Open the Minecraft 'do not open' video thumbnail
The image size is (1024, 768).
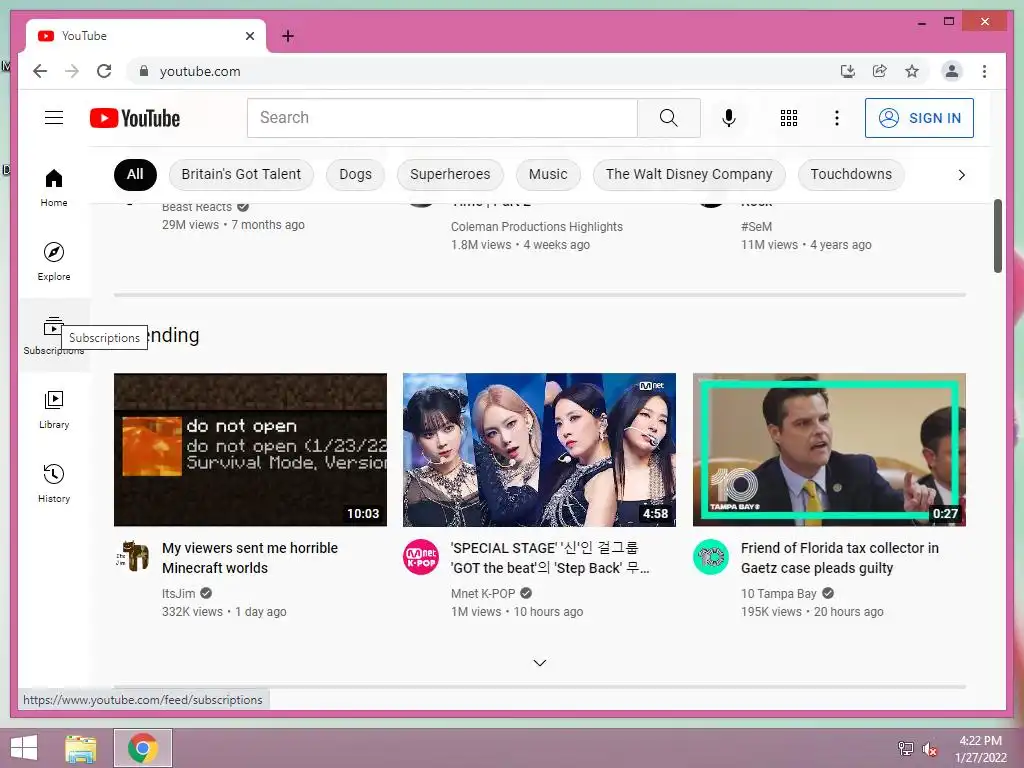(250, 450)
